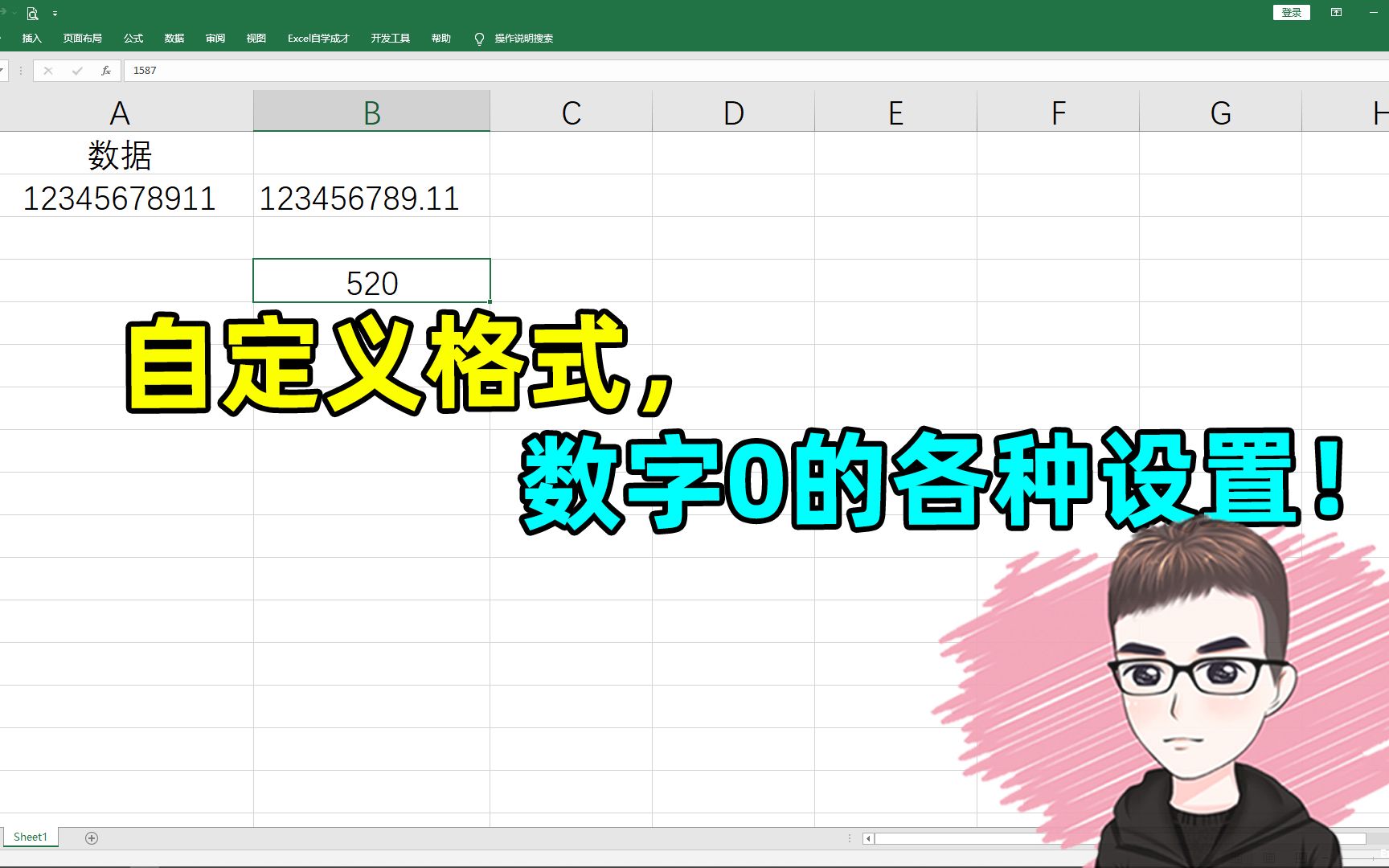
Task: Open the 视图 ribbon tab
Action: click(x=256, y=39)
